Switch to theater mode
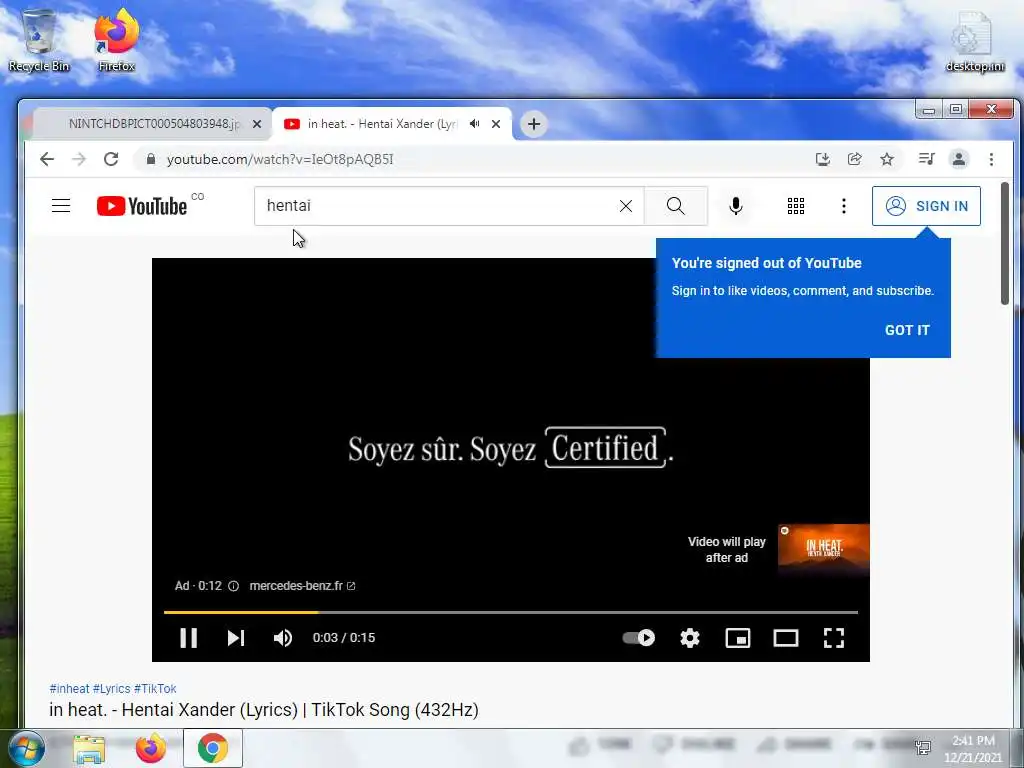The height and width of the screenshot is (768, 1024). tap(786, 637)
